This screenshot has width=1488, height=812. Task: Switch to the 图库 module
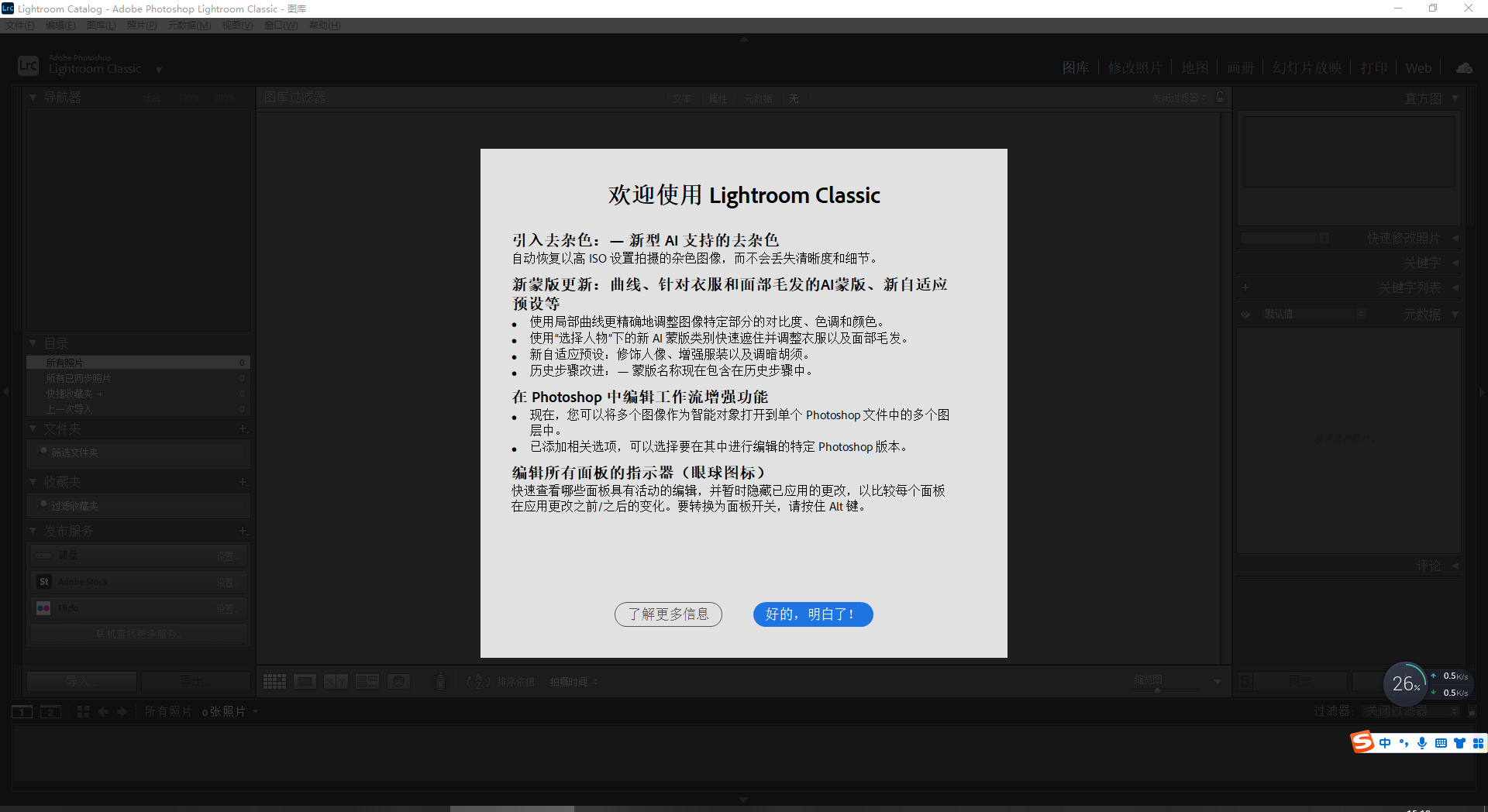(x=1076, y=68)
